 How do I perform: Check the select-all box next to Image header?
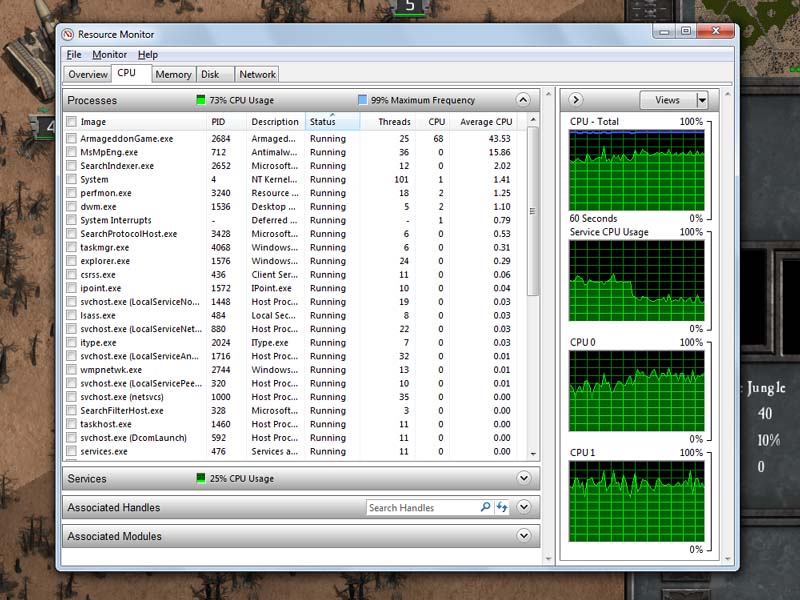pos(71,121)
